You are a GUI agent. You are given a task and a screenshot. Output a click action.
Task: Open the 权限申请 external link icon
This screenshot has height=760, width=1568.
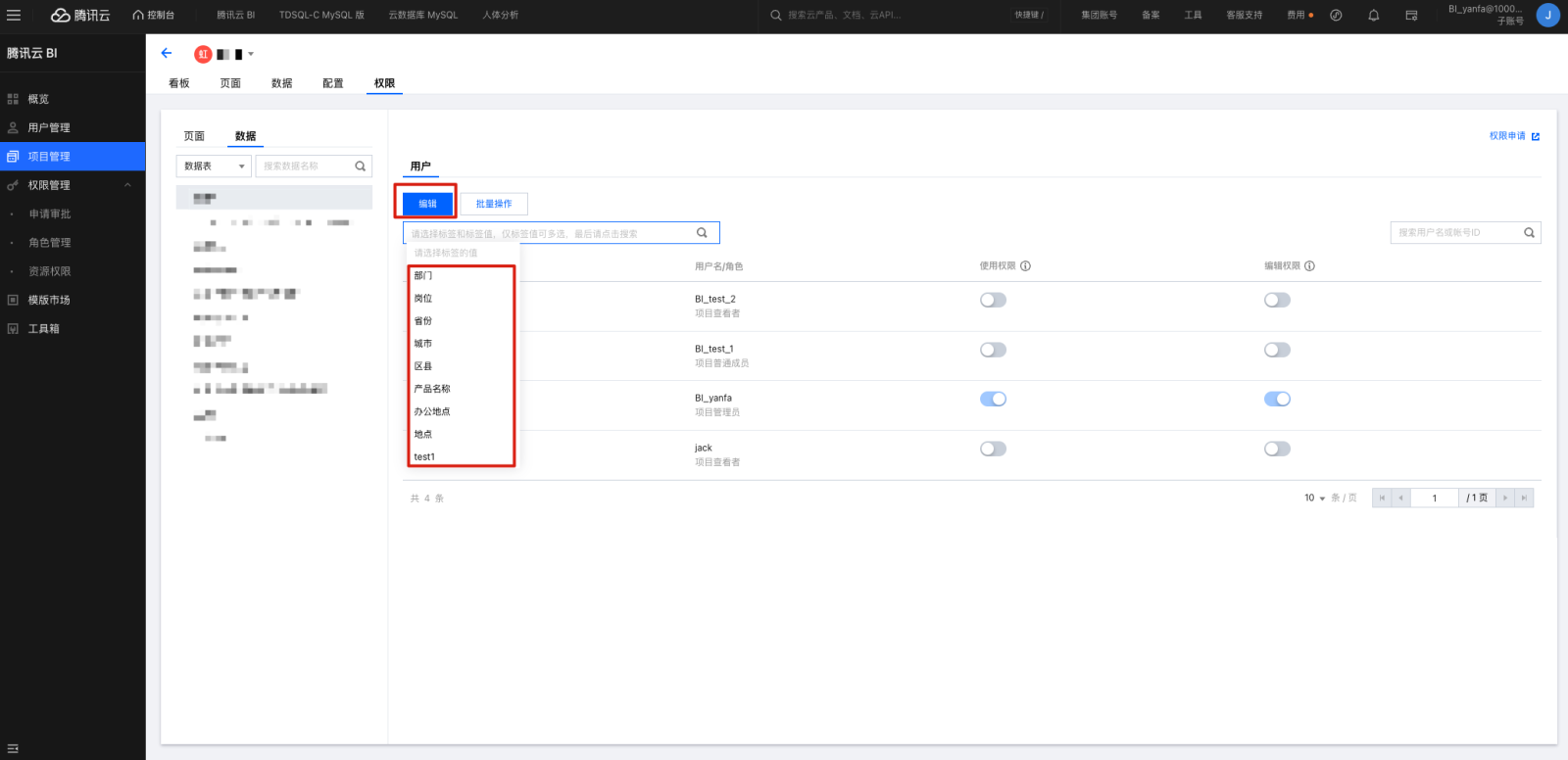click(1536, 136)
